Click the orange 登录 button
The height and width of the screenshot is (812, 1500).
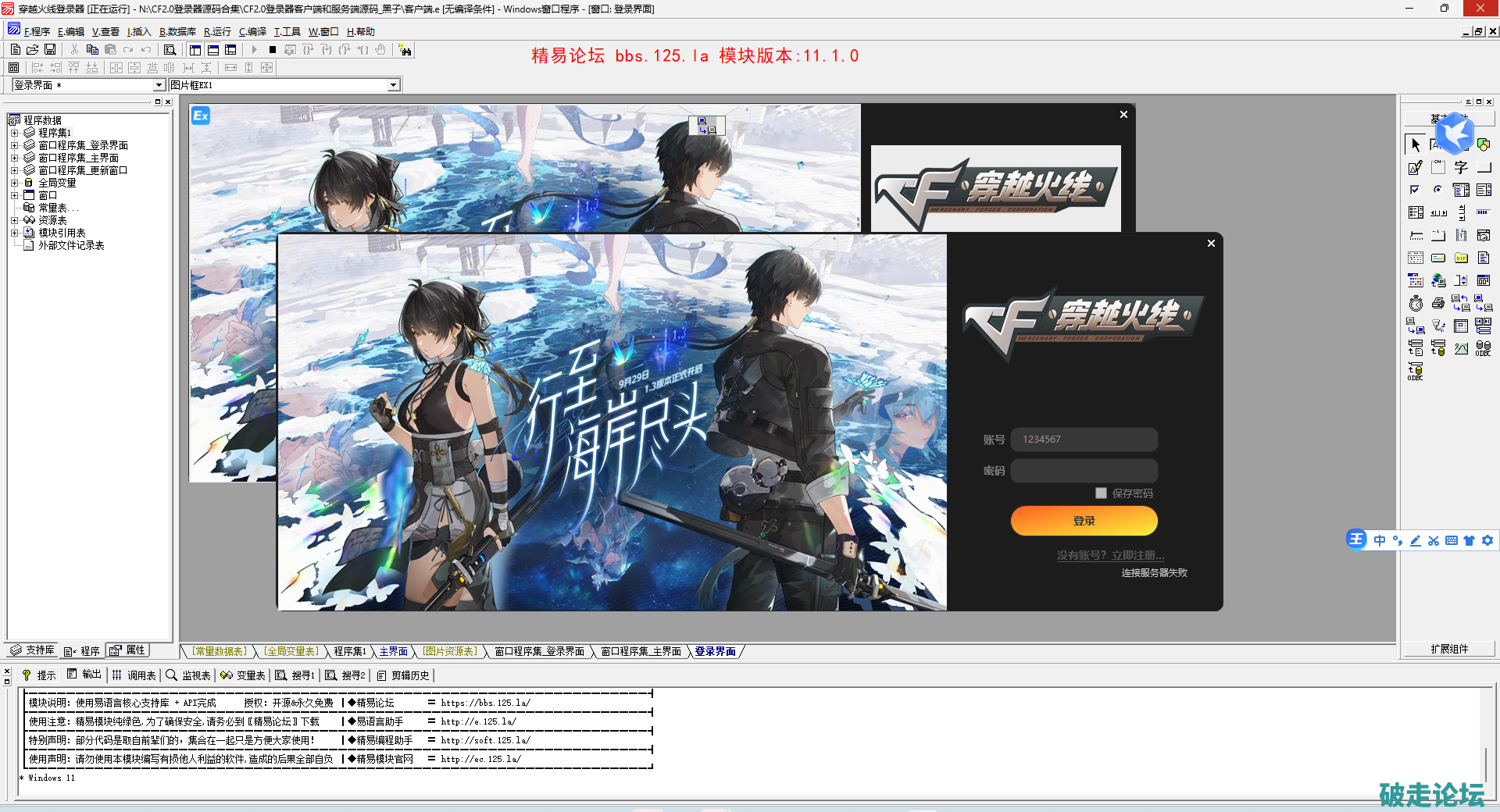pyautogui.click(x=1084, y=521)
